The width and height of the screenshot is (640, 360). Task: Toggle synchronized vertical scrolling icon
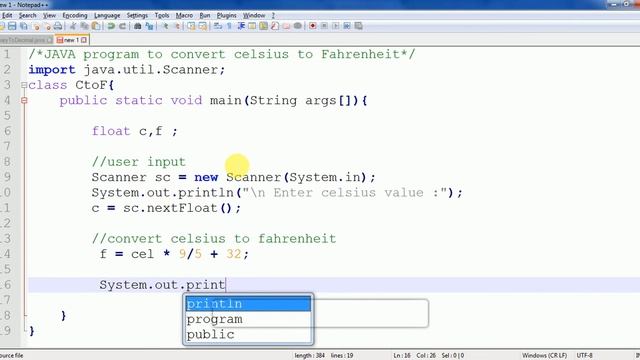[x=191, y=26]
